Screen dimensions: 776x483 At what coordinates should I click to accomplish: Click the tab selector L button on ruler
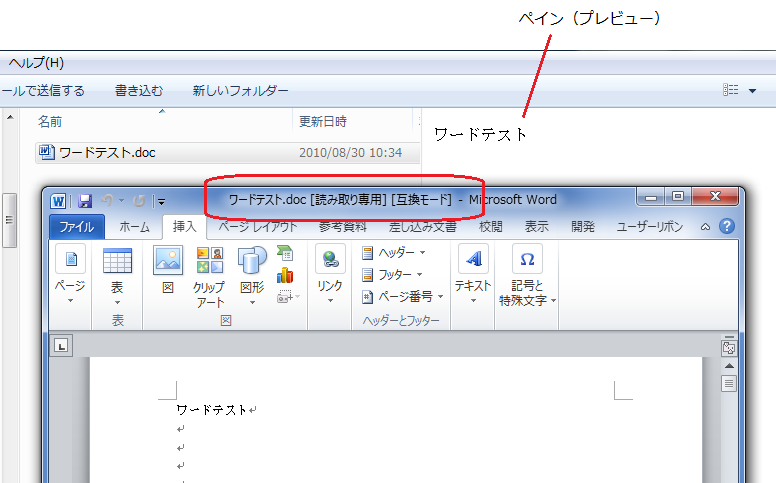(x=61, y=346)
